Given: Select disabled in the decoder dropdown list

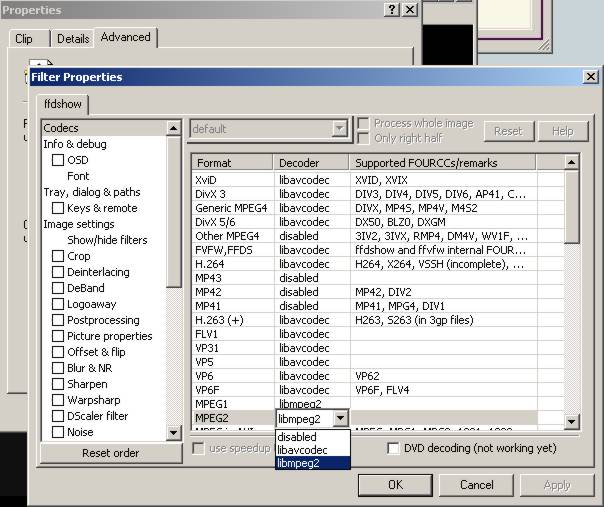Looking at the screenshot, I should pyautogui.click(x=297, y=437).
